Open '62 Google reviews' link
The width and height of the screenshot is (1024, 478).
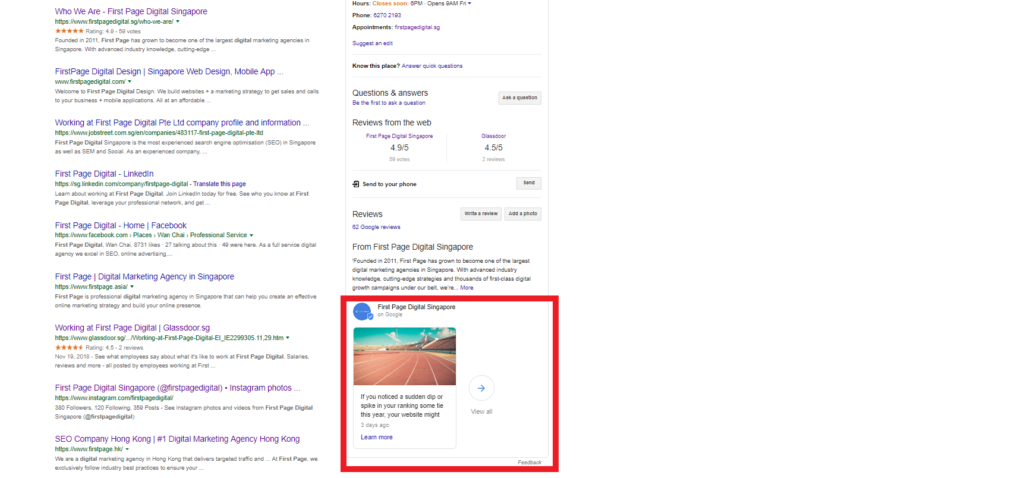pos(376,227)
